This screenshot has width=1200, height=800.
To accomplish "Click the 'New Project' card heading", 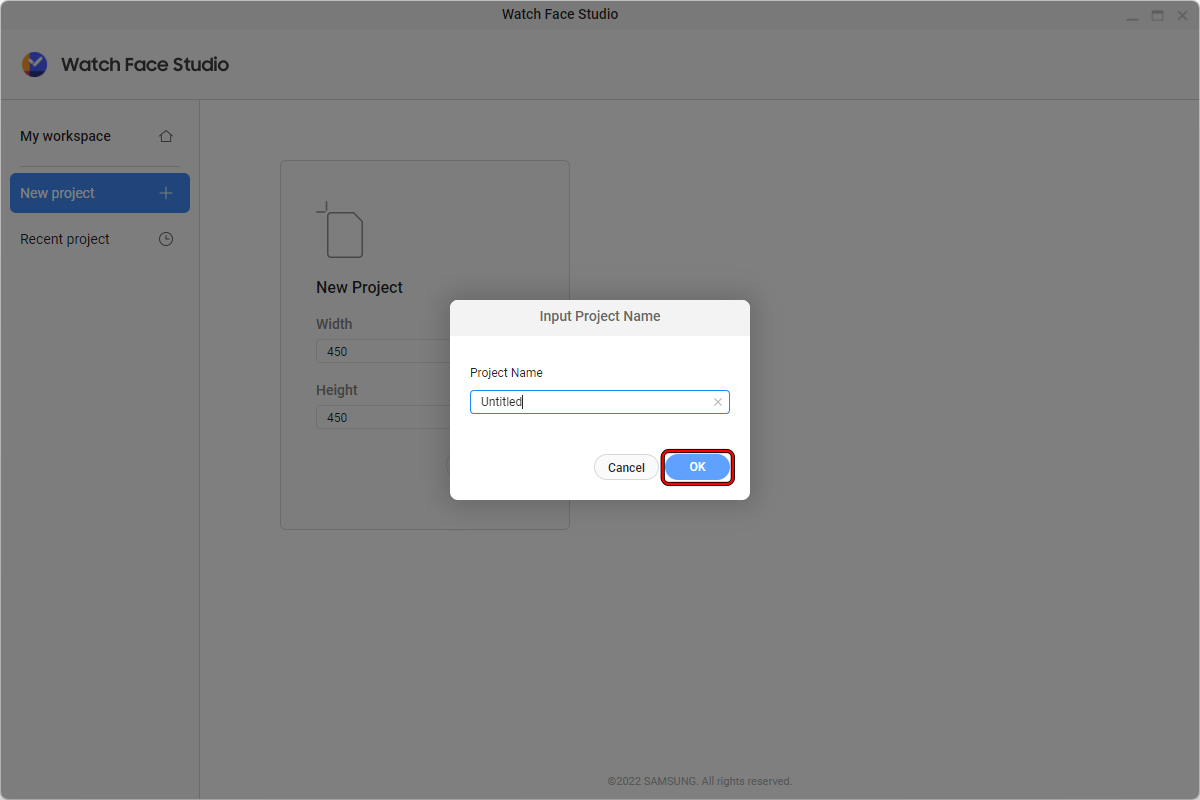I will [359, 287].
